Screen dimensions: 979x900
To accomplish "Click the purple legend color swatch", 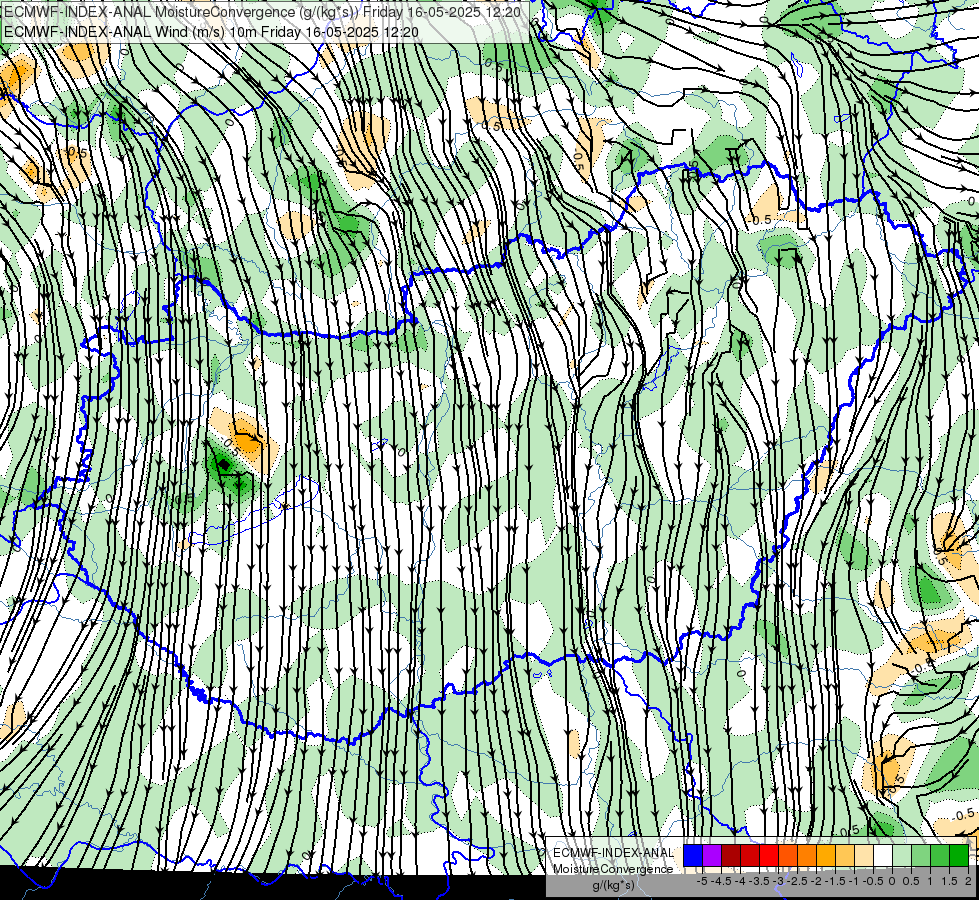I will [x=712, y=856].
